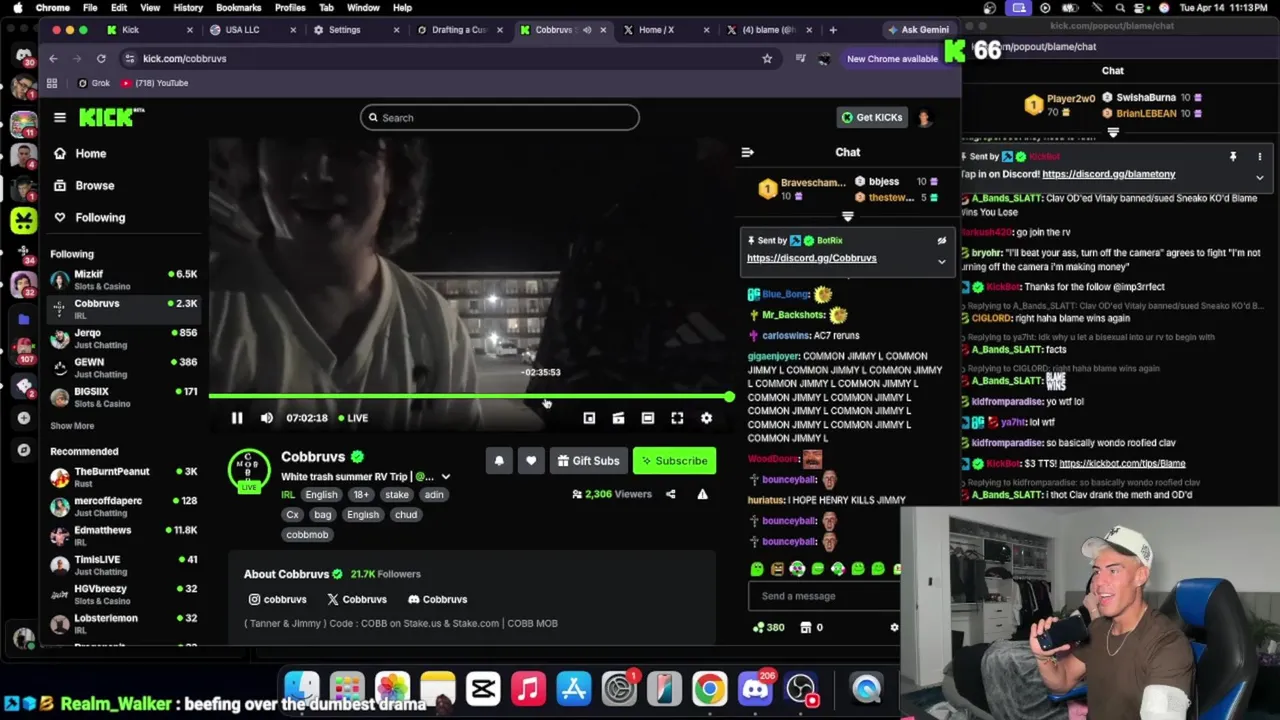Select the cobbmob tag
The image size is (1280, 720).
[x=307, y=535]
